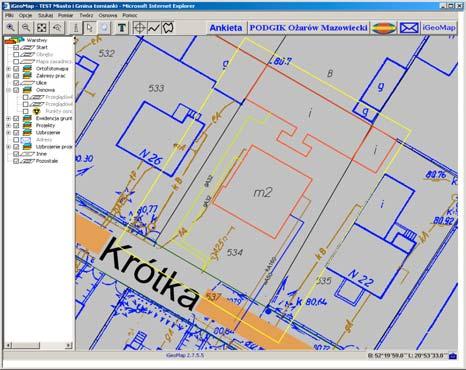466x370 pixels.
Task: Click the Ortofotomapa layer group icon
Action: click(x=27, y=69)
